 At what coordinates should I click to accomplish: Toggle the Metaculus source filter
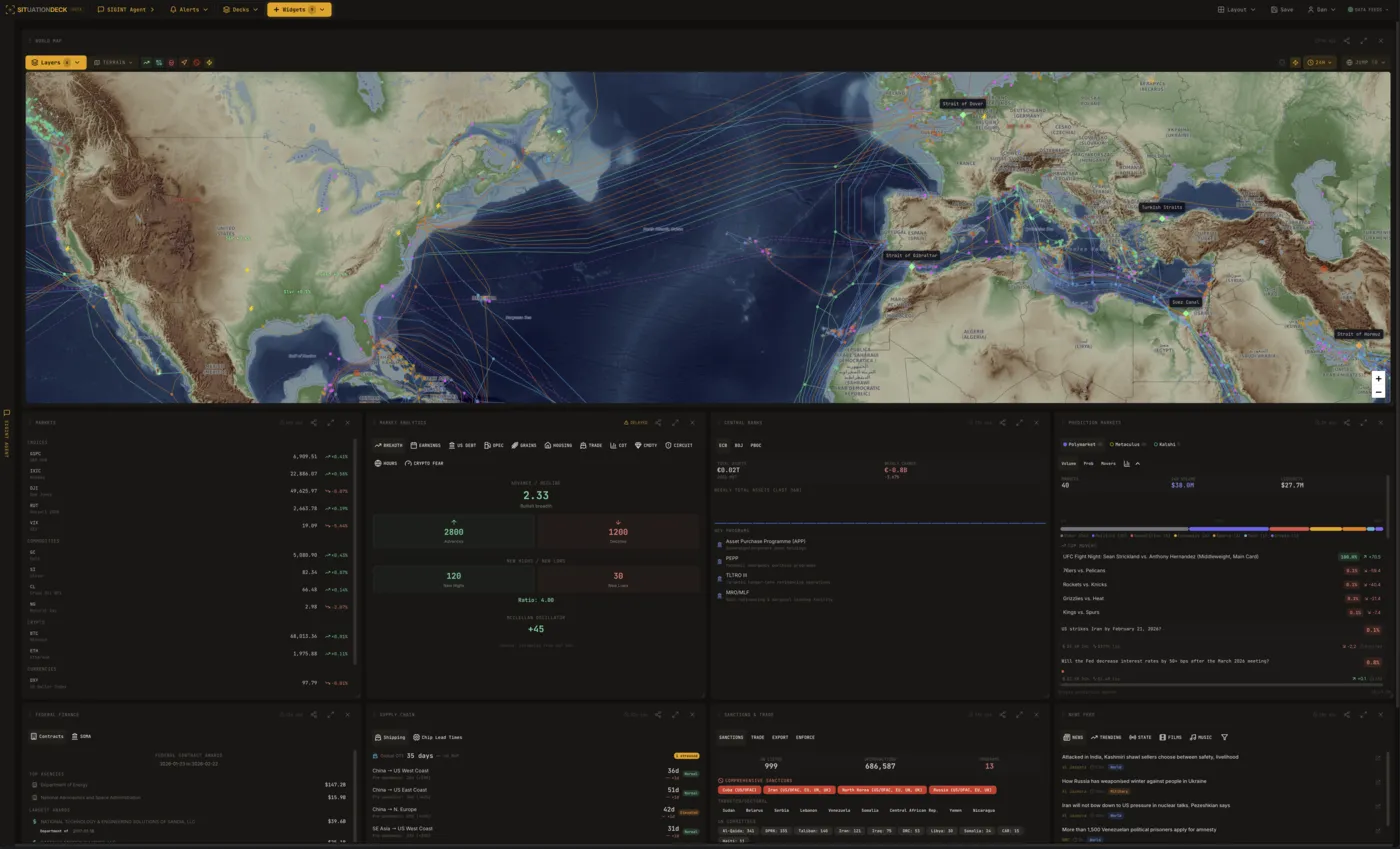click(x=1127, y=444)
